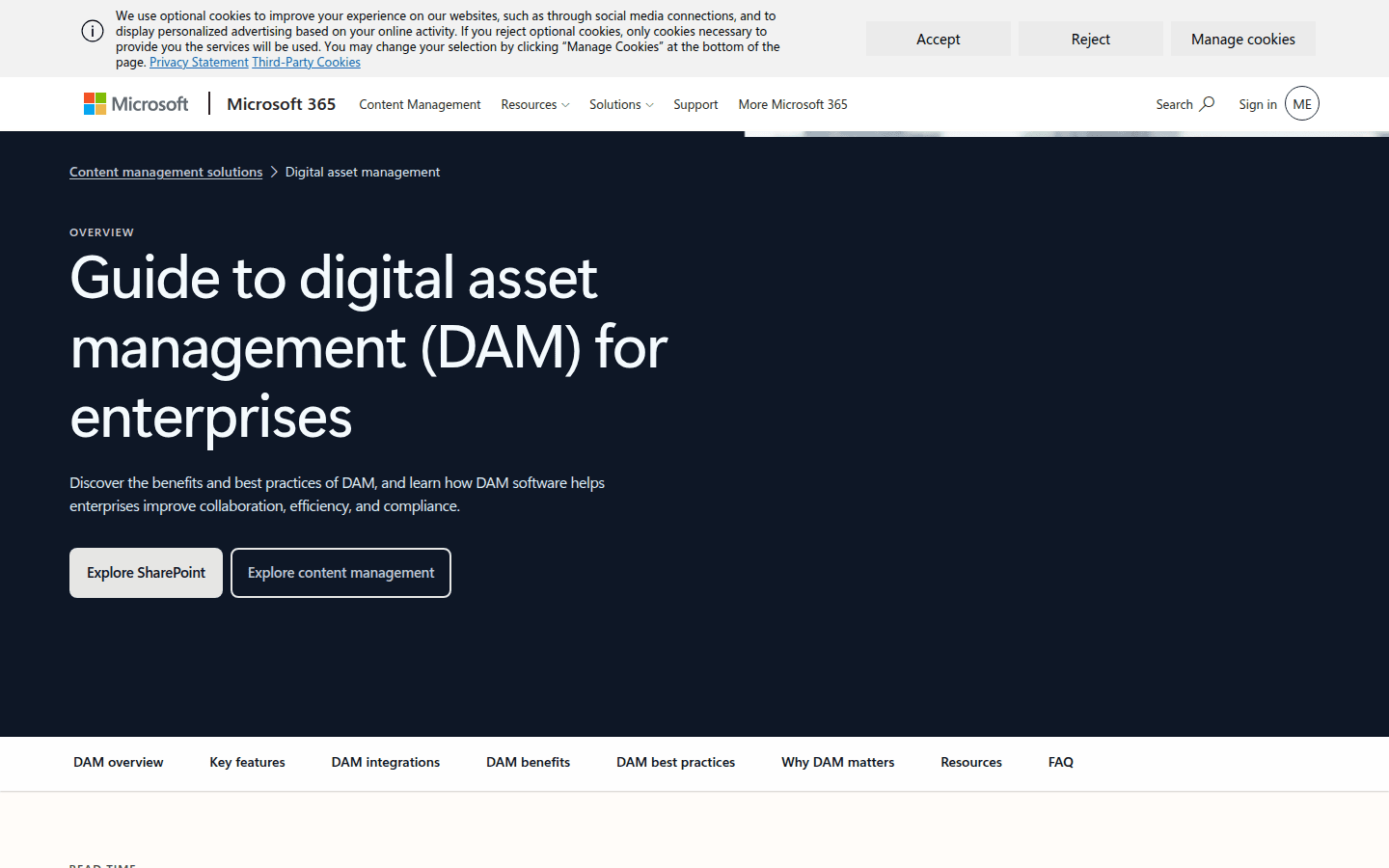Image resolution: width=1389 pixels, height=868 pixels.
Task: Click the Explore SharePoint button
Action: [146, 573]
